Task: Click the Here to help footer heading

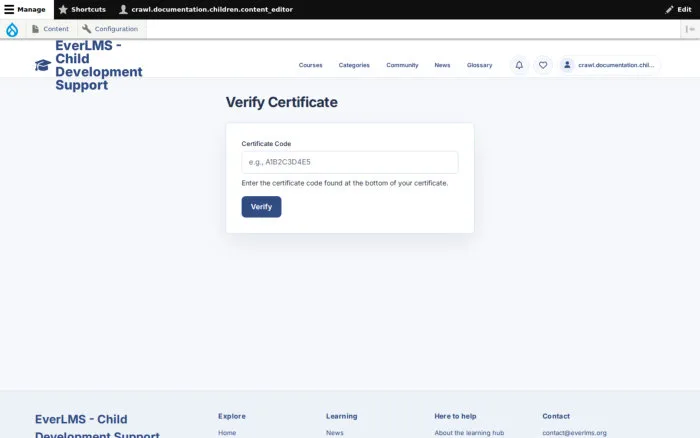Action: pyautogui.click(x=455, y=416)
